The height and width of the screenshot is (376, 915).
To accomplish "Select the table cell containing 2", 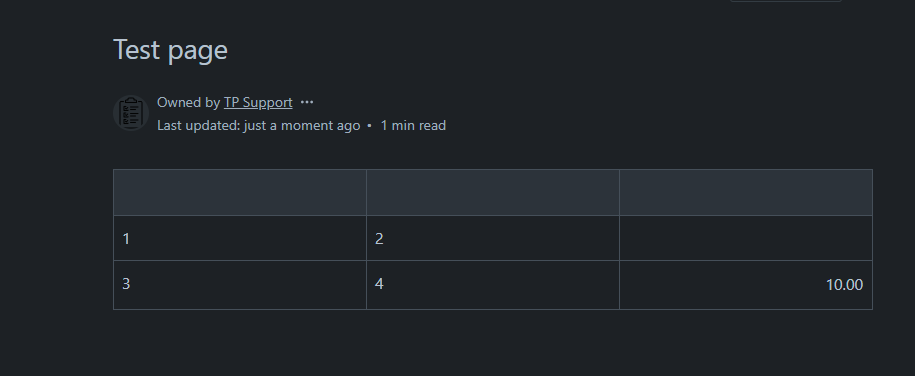I will 493,238.
